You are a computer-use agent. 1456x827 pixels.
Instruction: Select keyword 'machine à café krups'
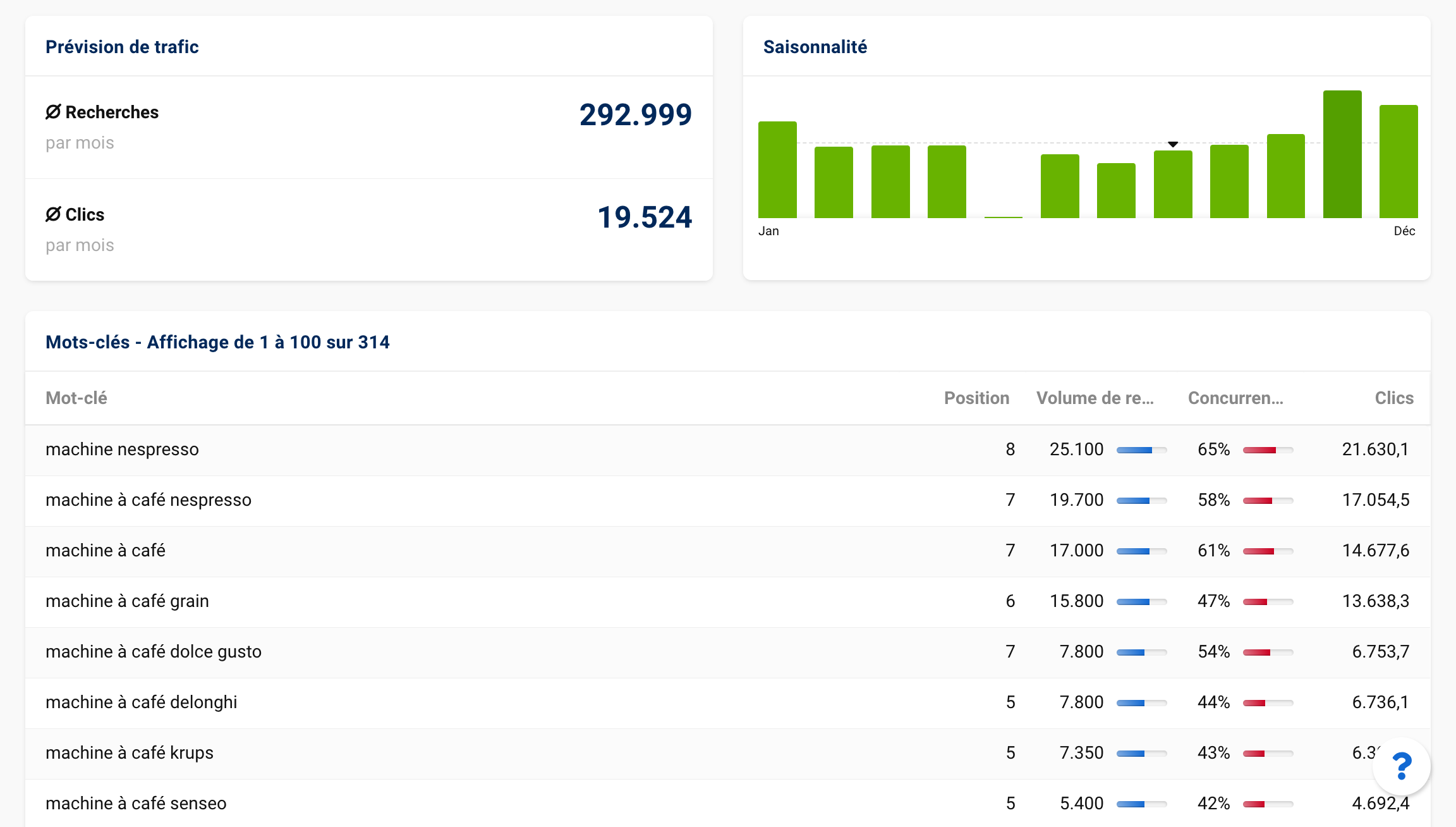tap(130, 752)
